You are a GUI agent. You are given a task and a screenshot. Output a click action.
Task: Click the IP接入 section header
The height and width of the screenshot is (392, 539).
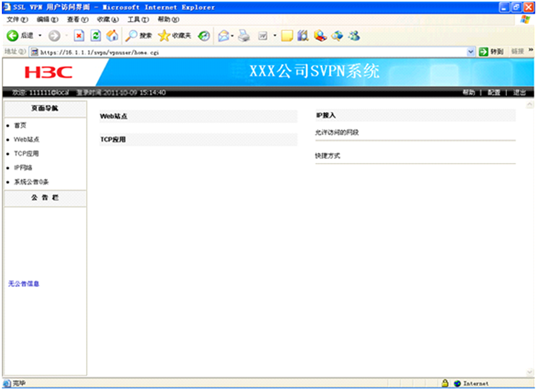tap(416, 115)
